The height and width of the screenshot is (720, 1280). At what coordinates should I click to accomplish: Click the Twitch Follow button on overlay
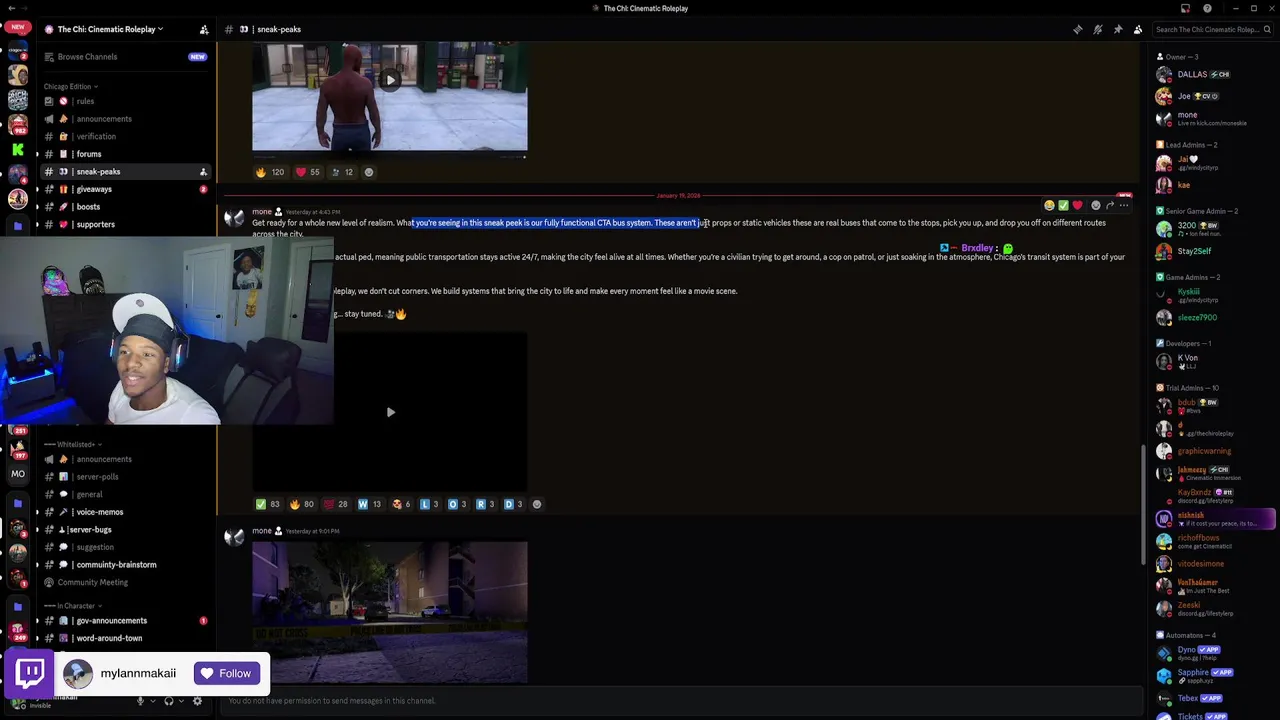click(227, 673)
